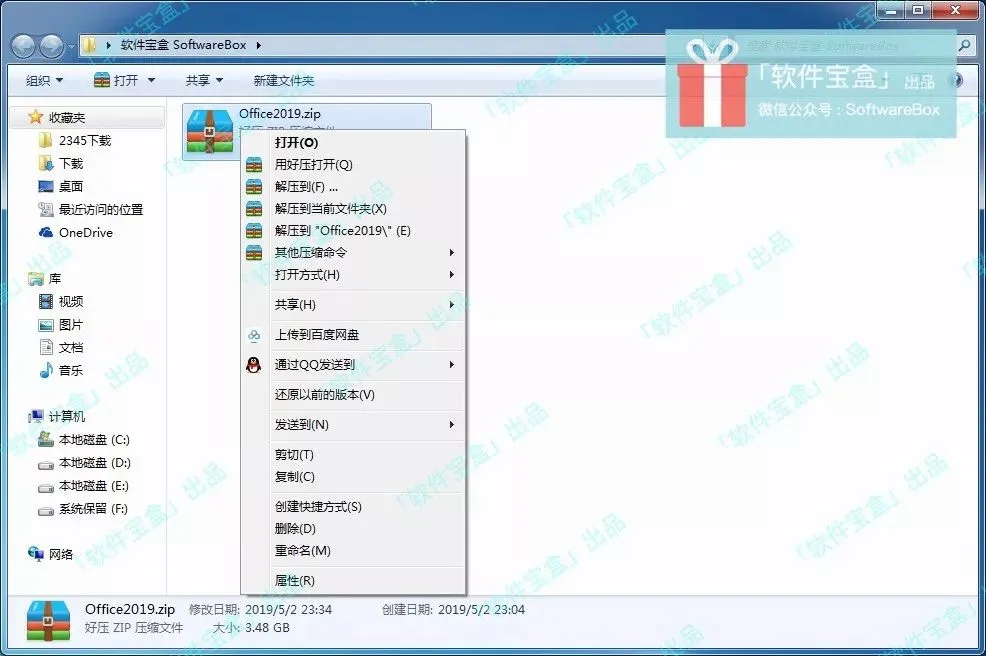
Task: Click the OneDrive cloud icon
Action: point(46,233)
